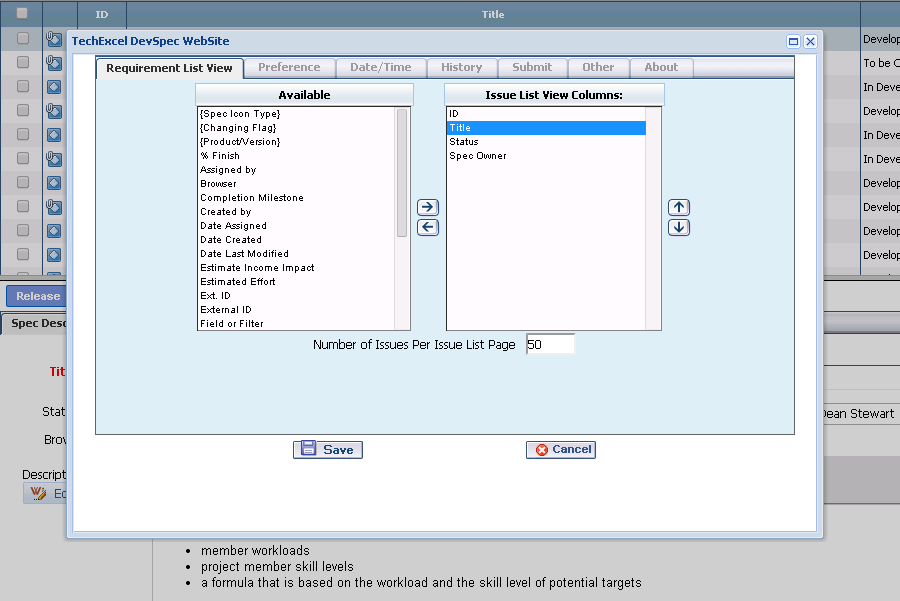Screen dimensions: 900x601
Task: Move selected column down with arrow
Action: (x=679, y=227)
